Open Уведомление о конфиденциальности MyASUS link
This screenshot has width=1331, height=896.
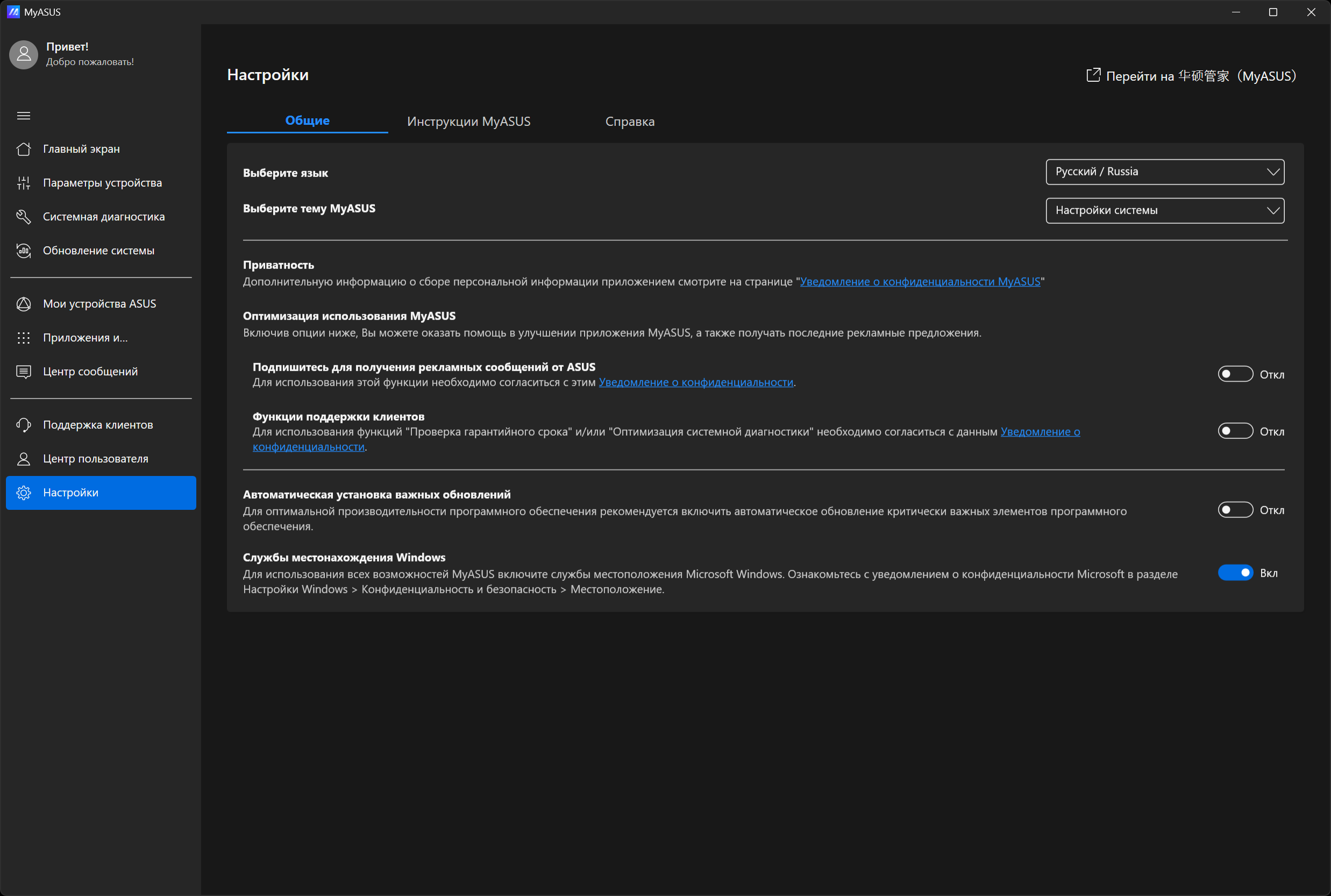(x=919, y=282)
